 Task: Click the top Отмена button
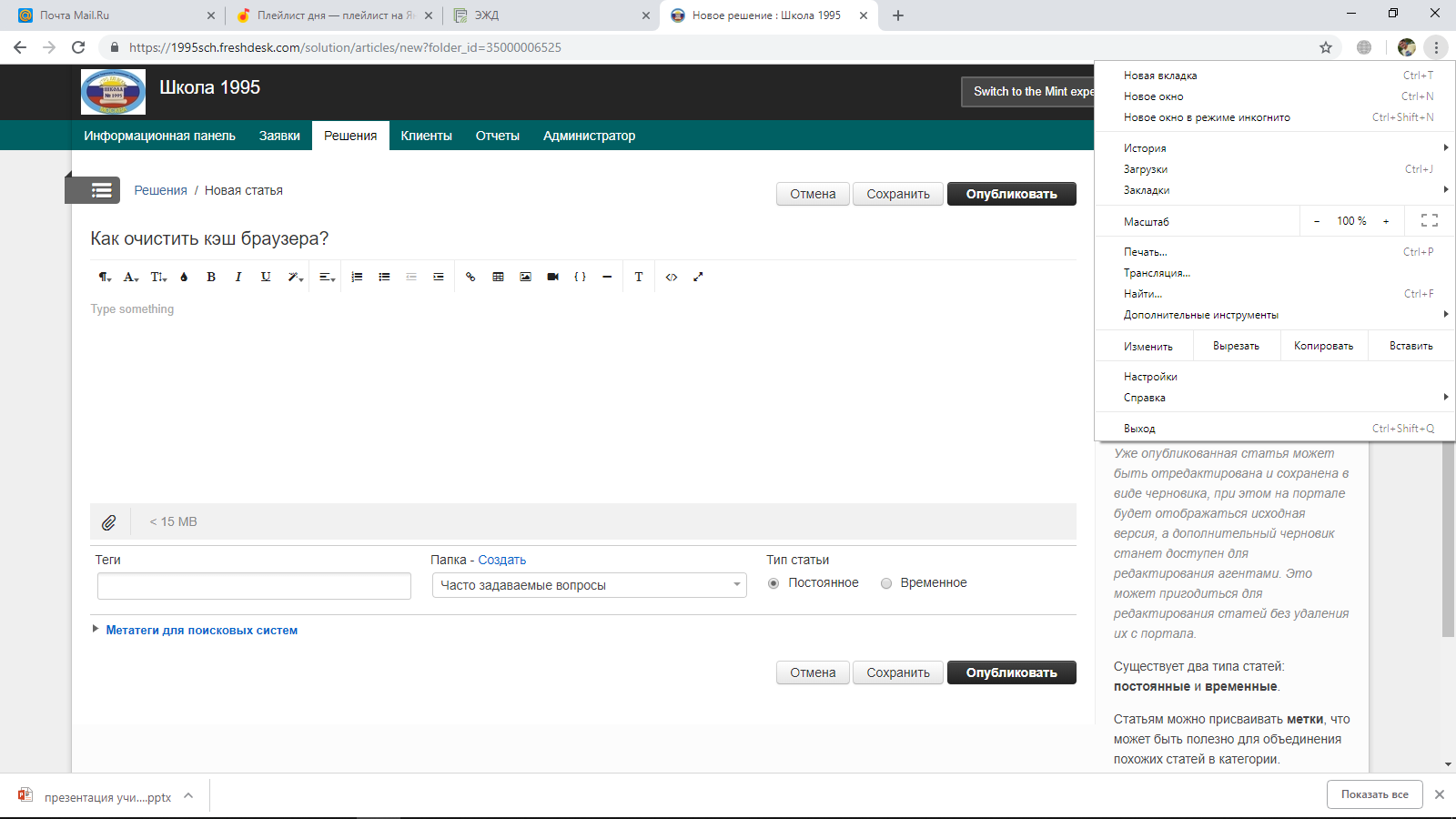[813, 194]
